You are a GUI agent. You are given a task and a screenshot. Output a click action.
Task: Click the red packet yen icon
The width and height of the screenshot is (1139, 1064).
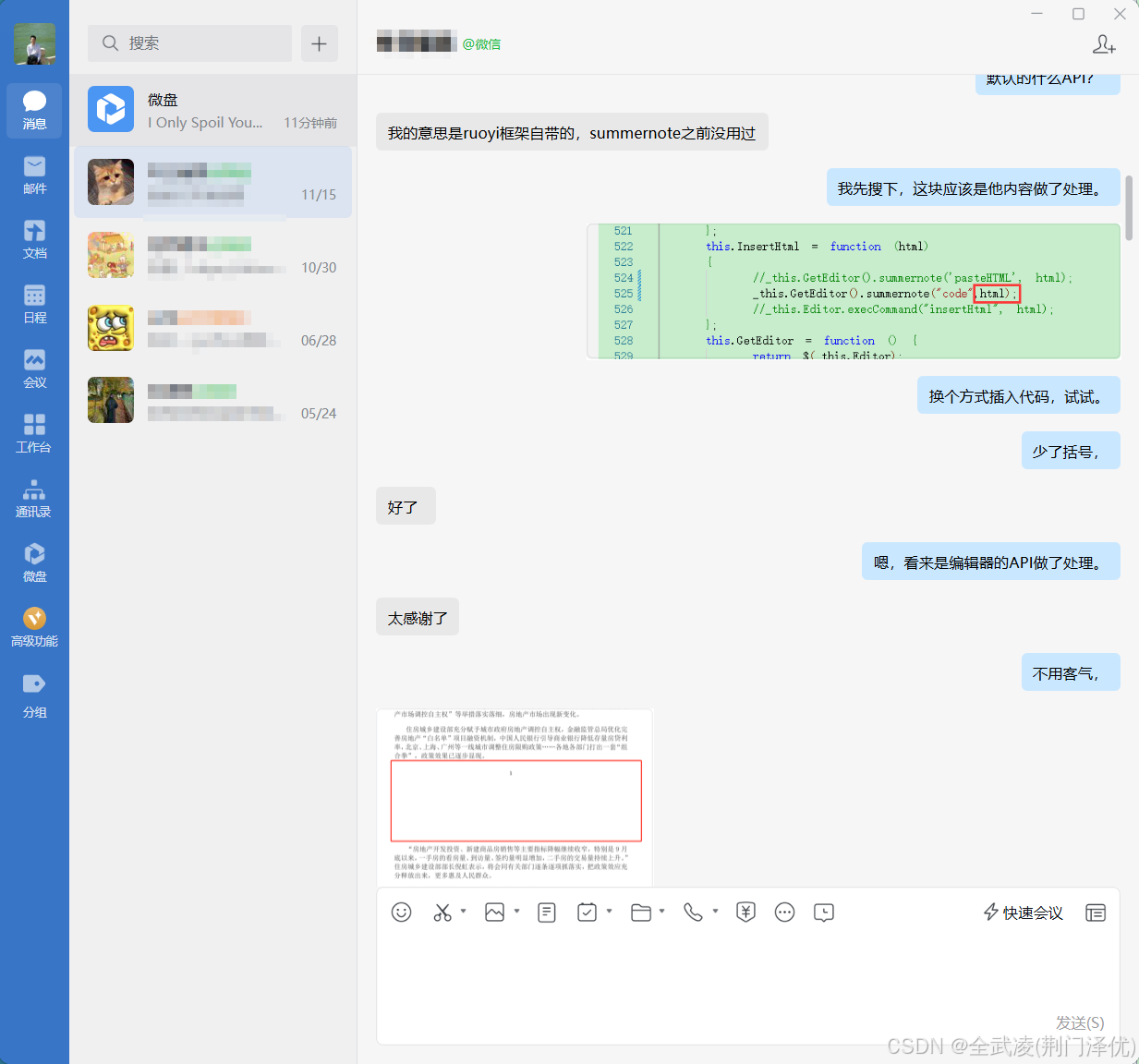745,913
